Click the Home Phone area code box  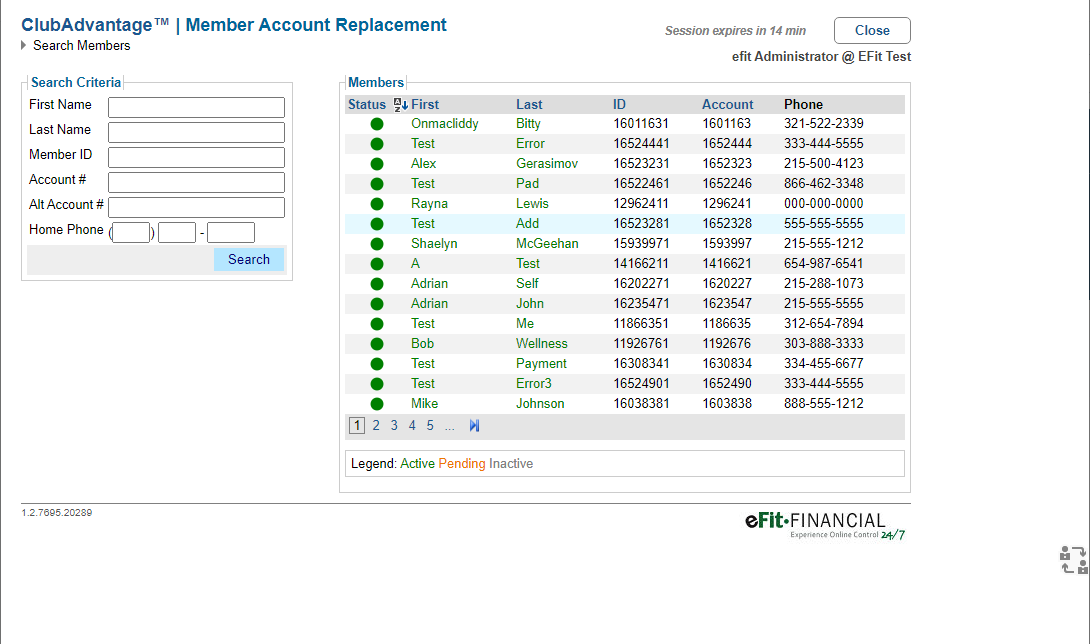[131, 232]
